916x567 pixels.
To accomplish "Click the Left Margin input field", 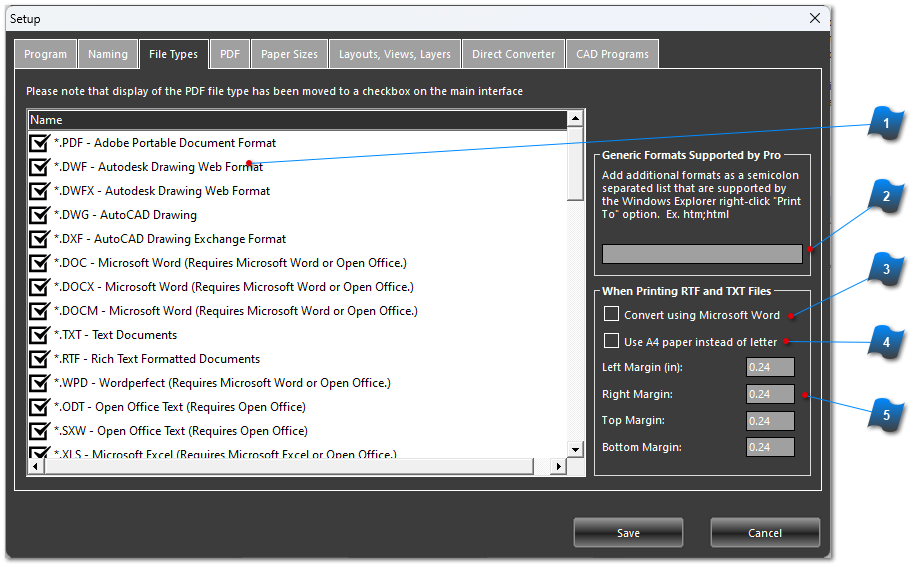I will [770, 367].
